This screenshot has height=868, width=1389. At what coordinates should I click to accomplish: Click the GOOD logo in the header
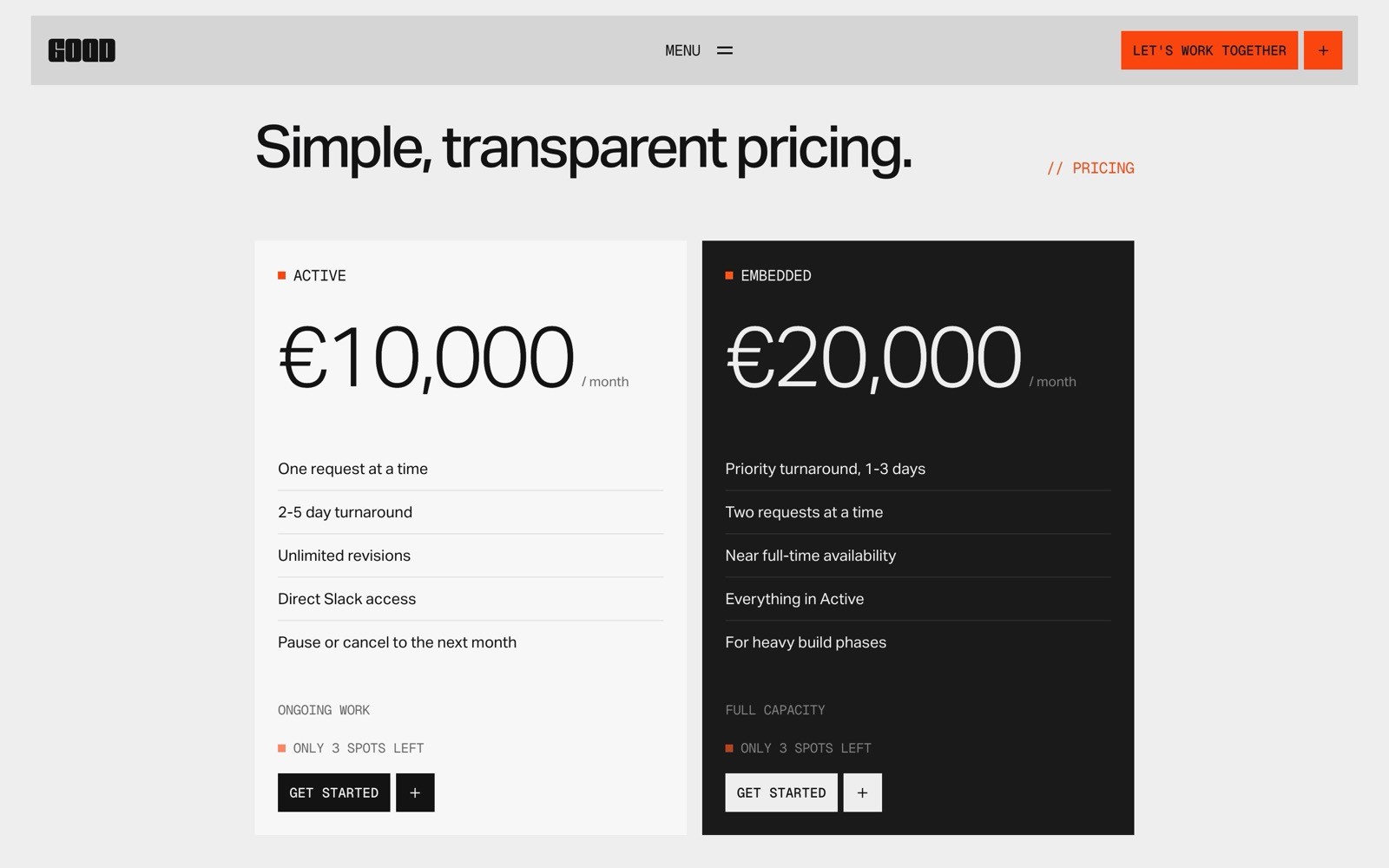coord(82,49)
